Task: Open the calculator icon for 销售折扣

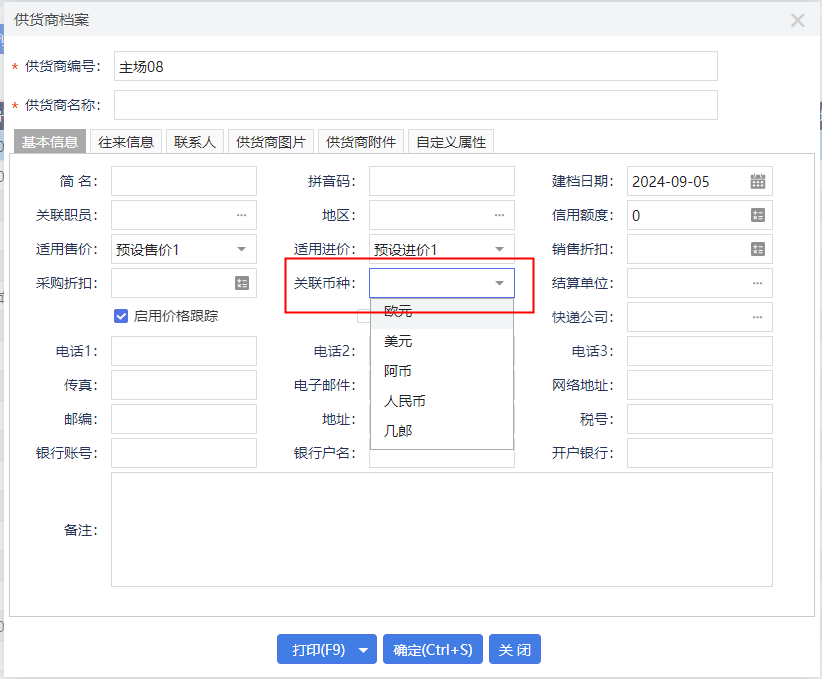Action: tap(758, 249)
